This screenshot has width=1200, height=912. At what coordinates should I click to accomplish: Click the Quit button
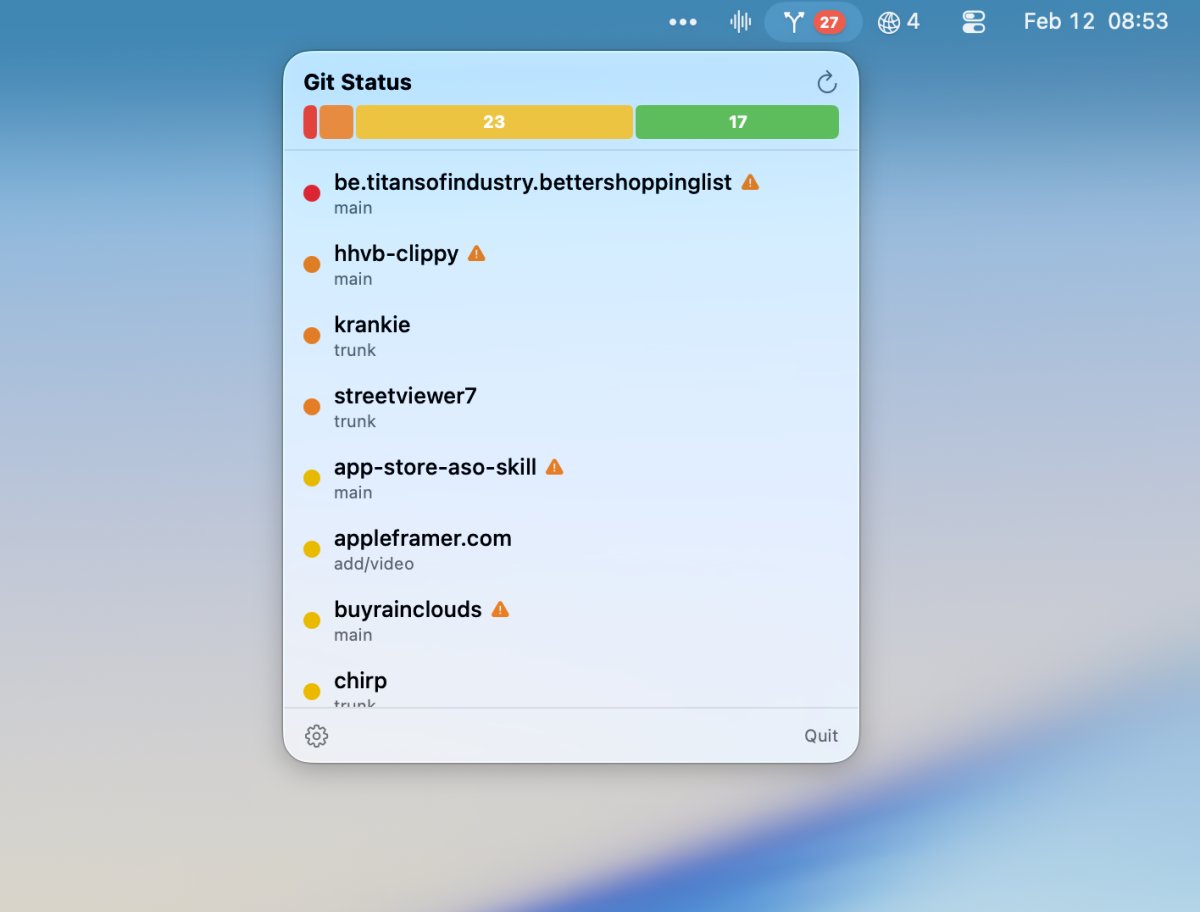821,736
